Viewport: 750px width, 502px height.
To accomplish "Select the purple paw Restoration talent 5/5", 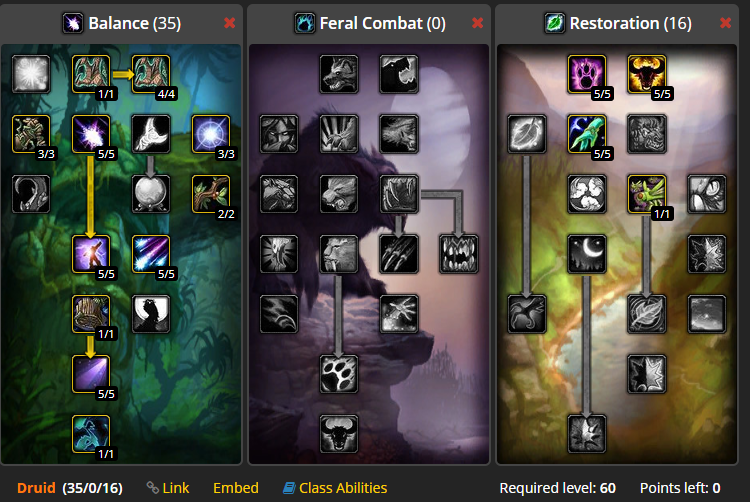I will tap(586, 74).
